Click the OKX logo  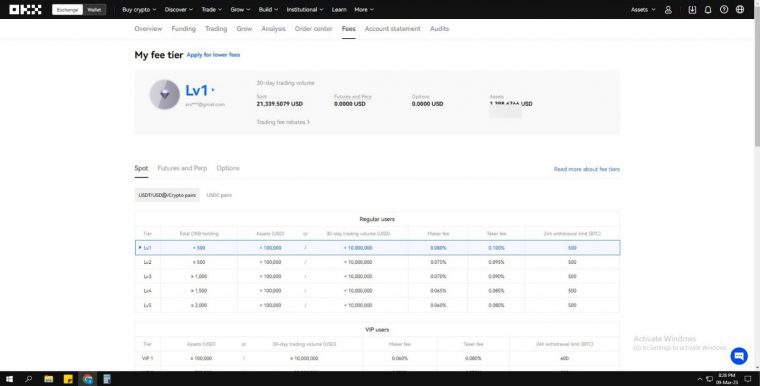click(25, 10)
